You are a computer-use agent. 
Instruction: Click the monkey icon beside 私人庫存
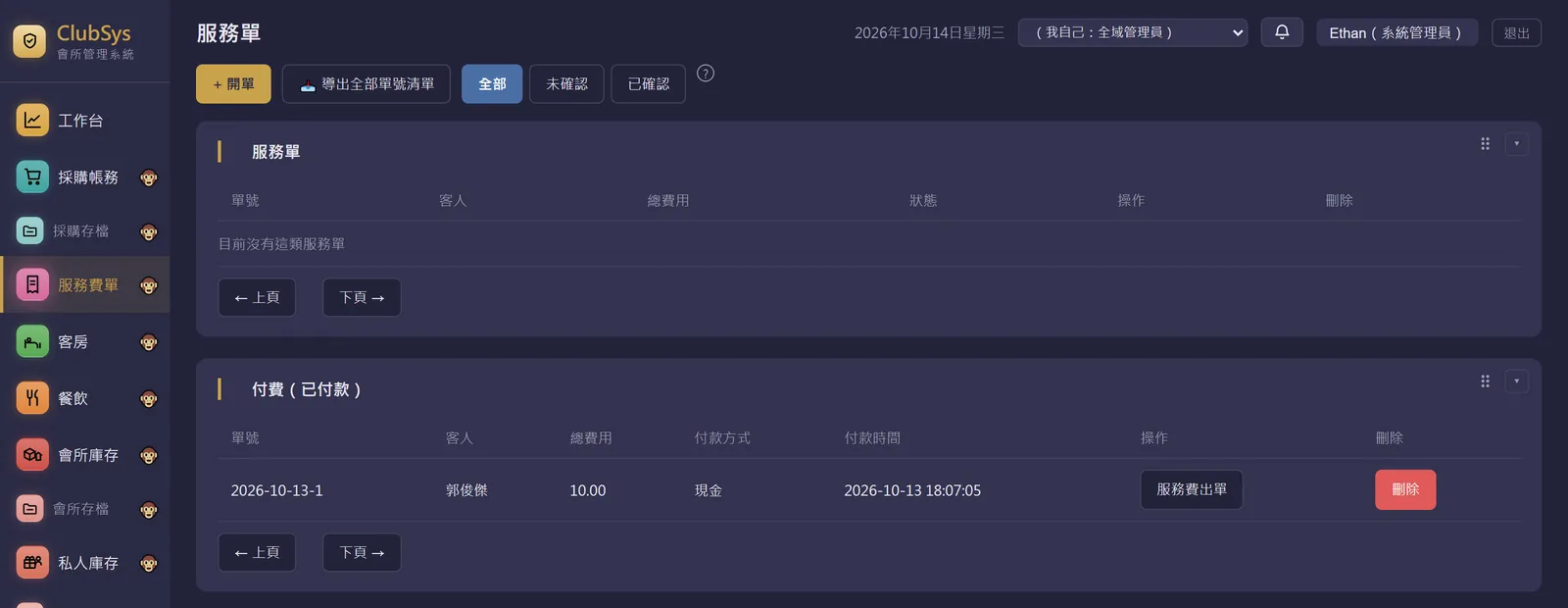149,564
